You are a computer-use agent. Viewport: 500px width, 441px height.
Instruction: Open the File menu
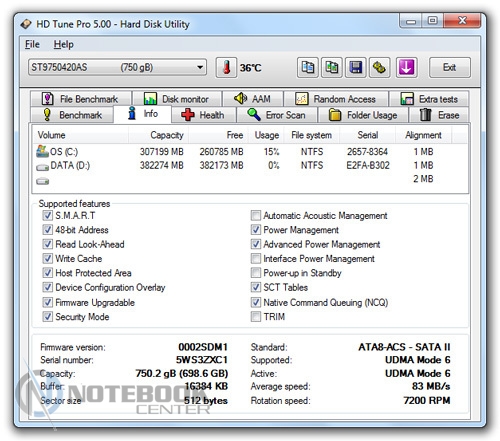pyautogui.click(x=32, y=44)
